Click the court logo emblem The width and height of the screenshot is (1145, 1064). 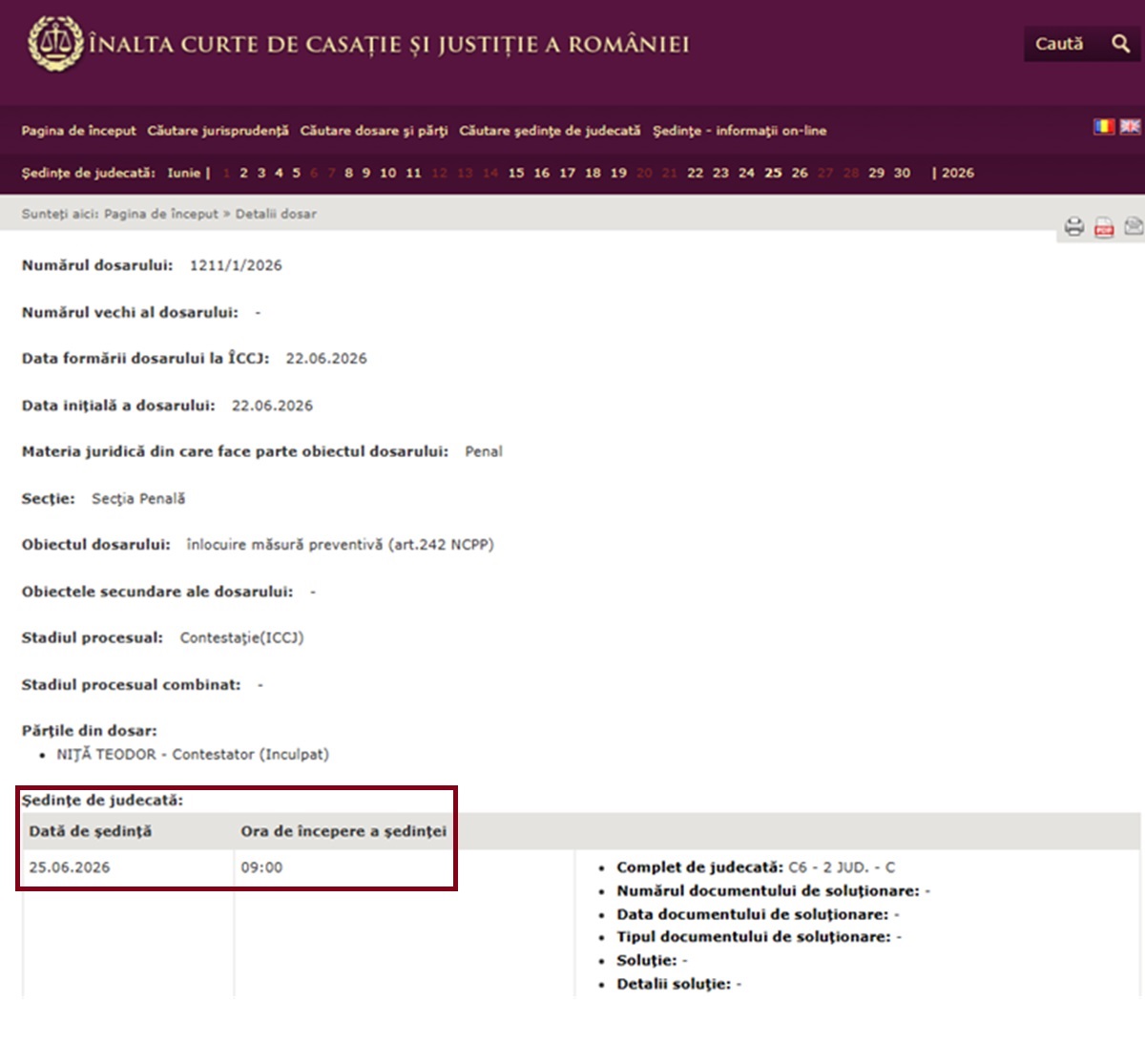[55, 43]
